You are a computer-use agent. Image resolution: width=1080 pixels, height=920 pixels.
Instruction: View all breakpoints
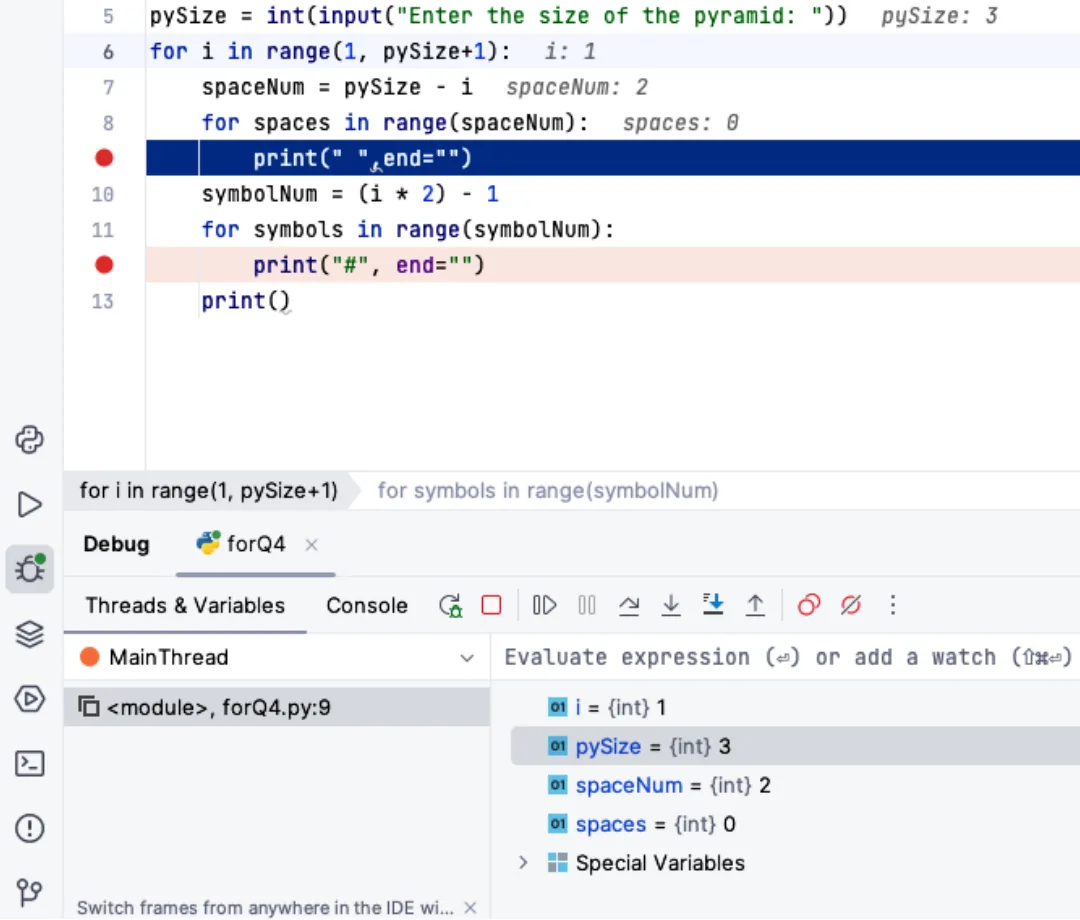809,605
